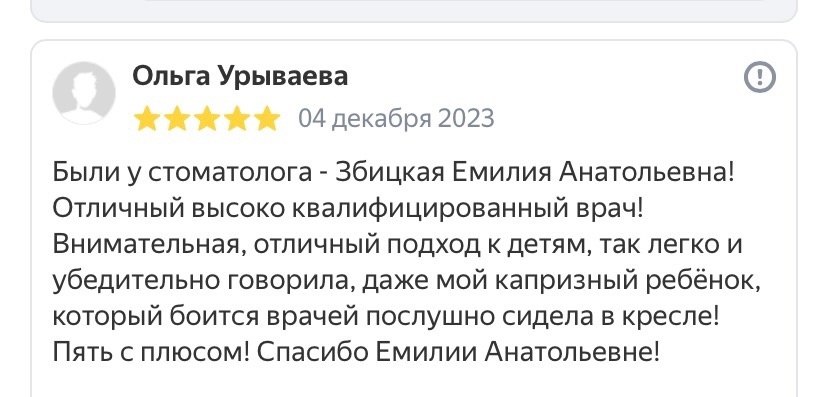Open Ольга Урываева's profile avatar

click(x=84, y=93)
